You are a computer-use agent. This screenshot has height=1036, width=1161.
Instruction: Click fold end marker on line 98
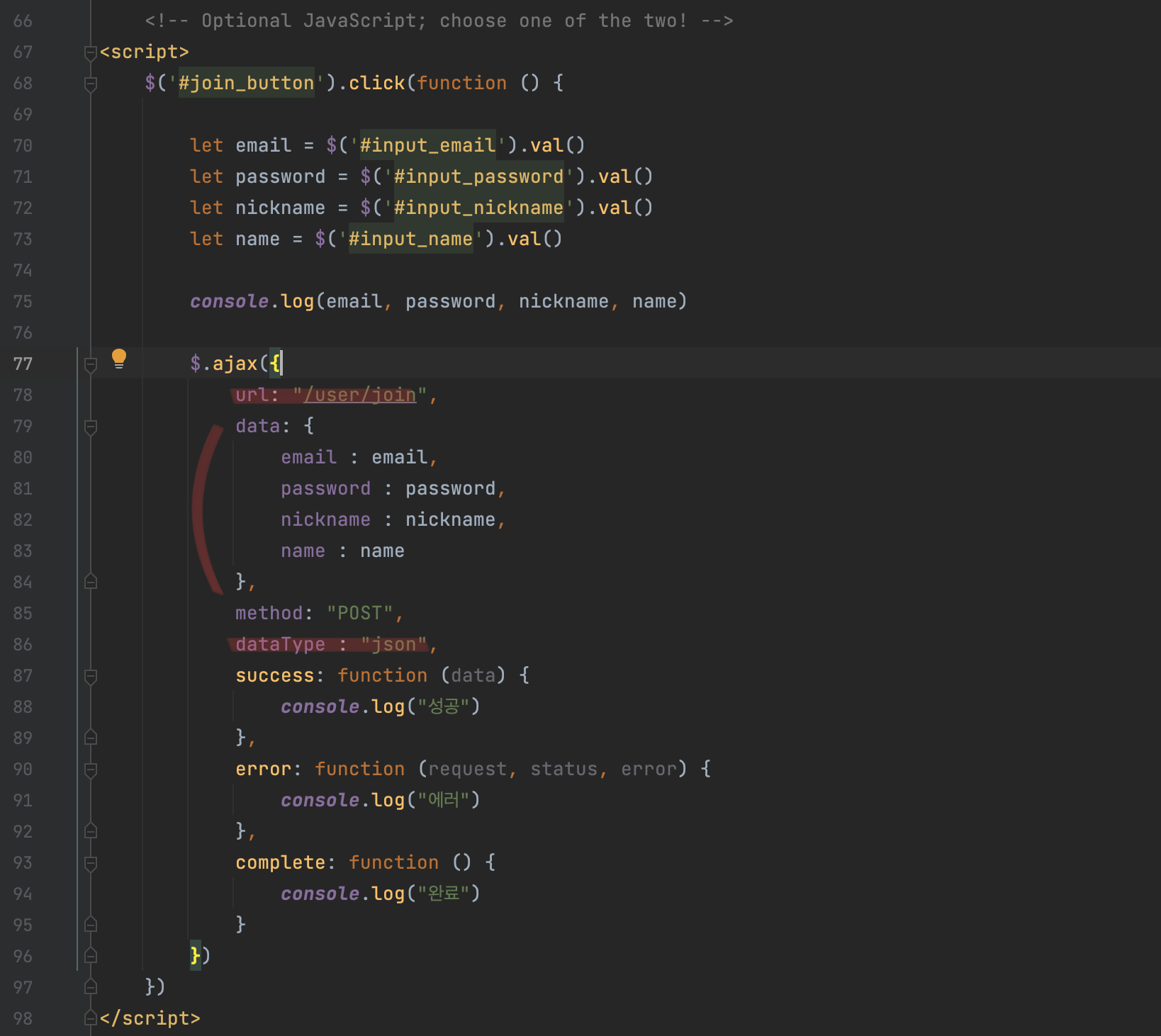[91, 1018]
